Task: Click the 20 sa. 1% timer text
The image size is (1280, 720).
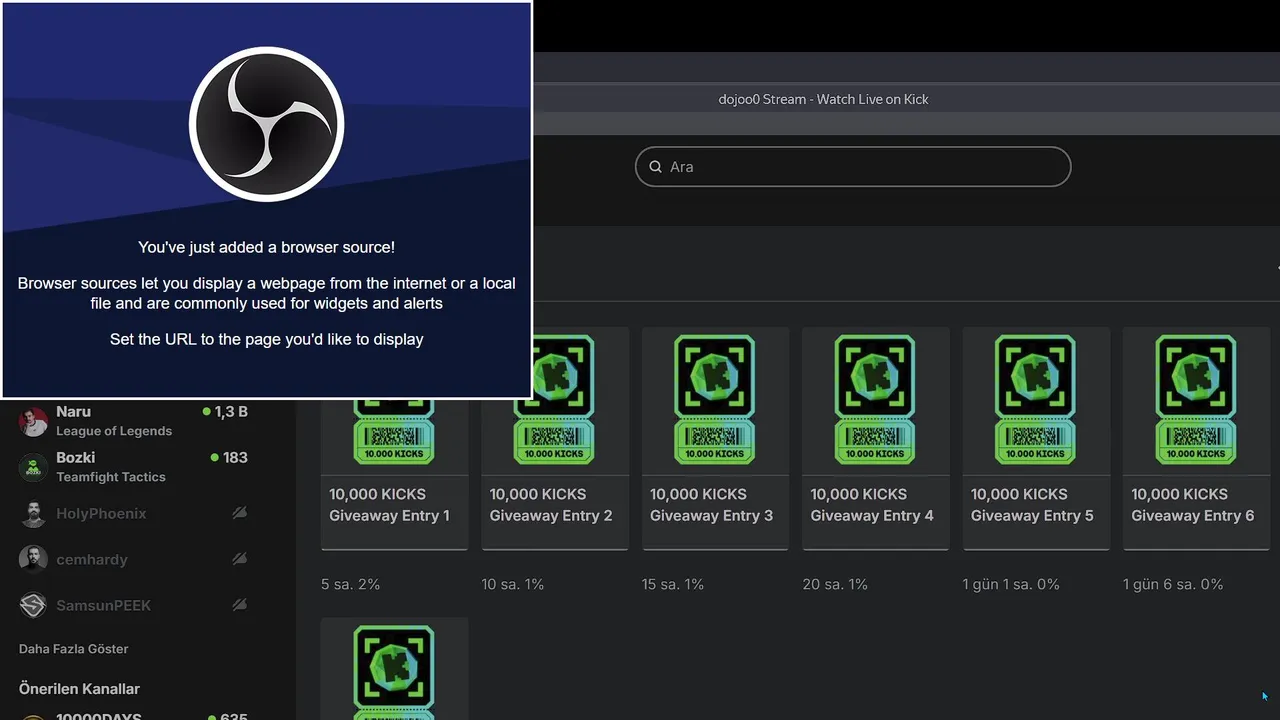Action: [835, 584]
